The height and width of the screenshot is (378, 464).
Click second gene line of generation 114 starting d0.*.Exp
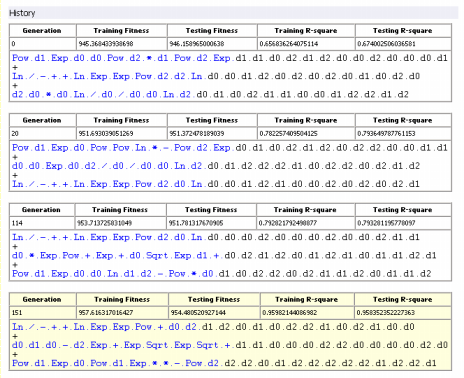[224, 255]
